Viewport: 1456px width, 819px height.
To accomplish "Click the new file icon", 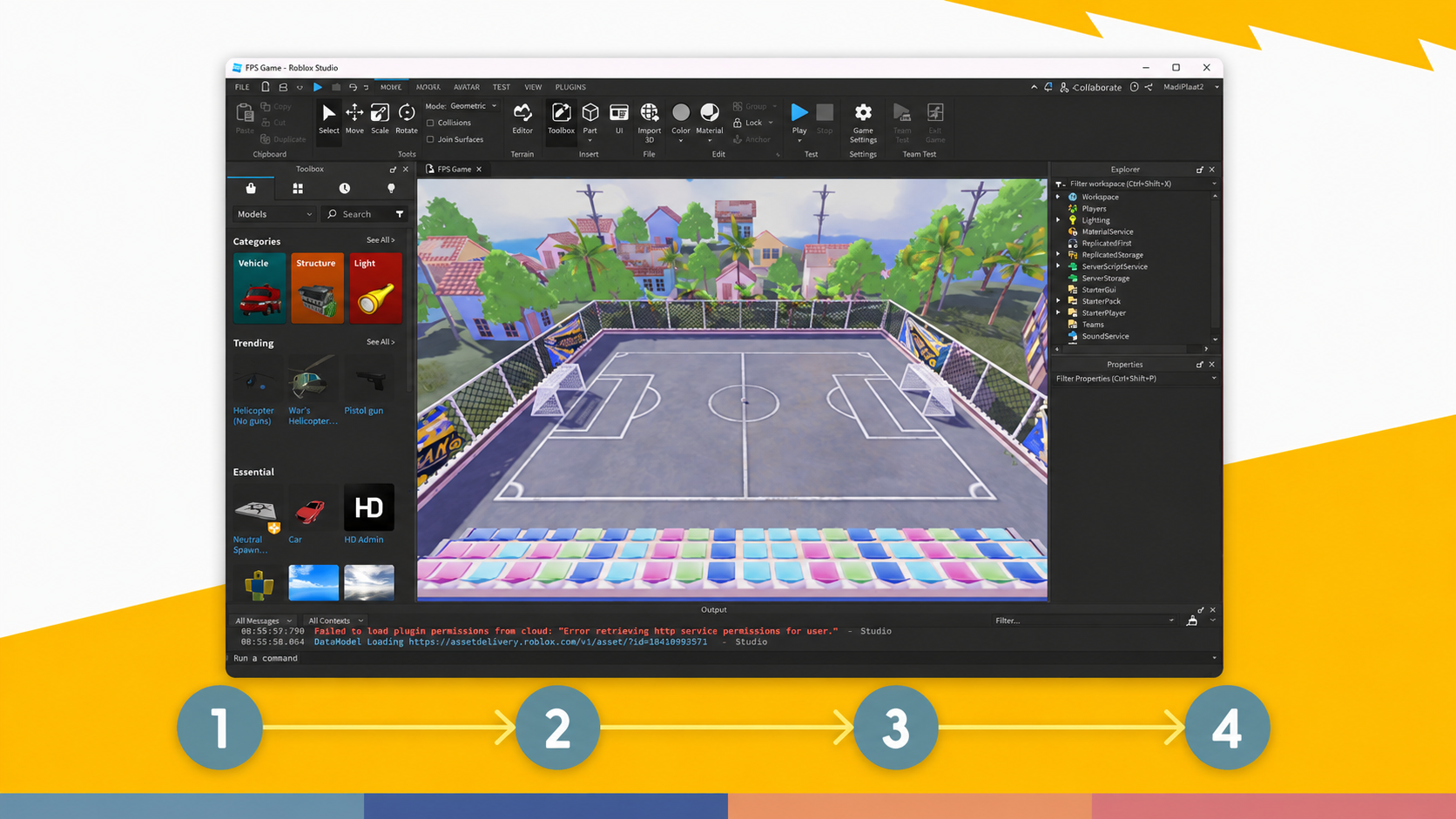I will point(266,87).
